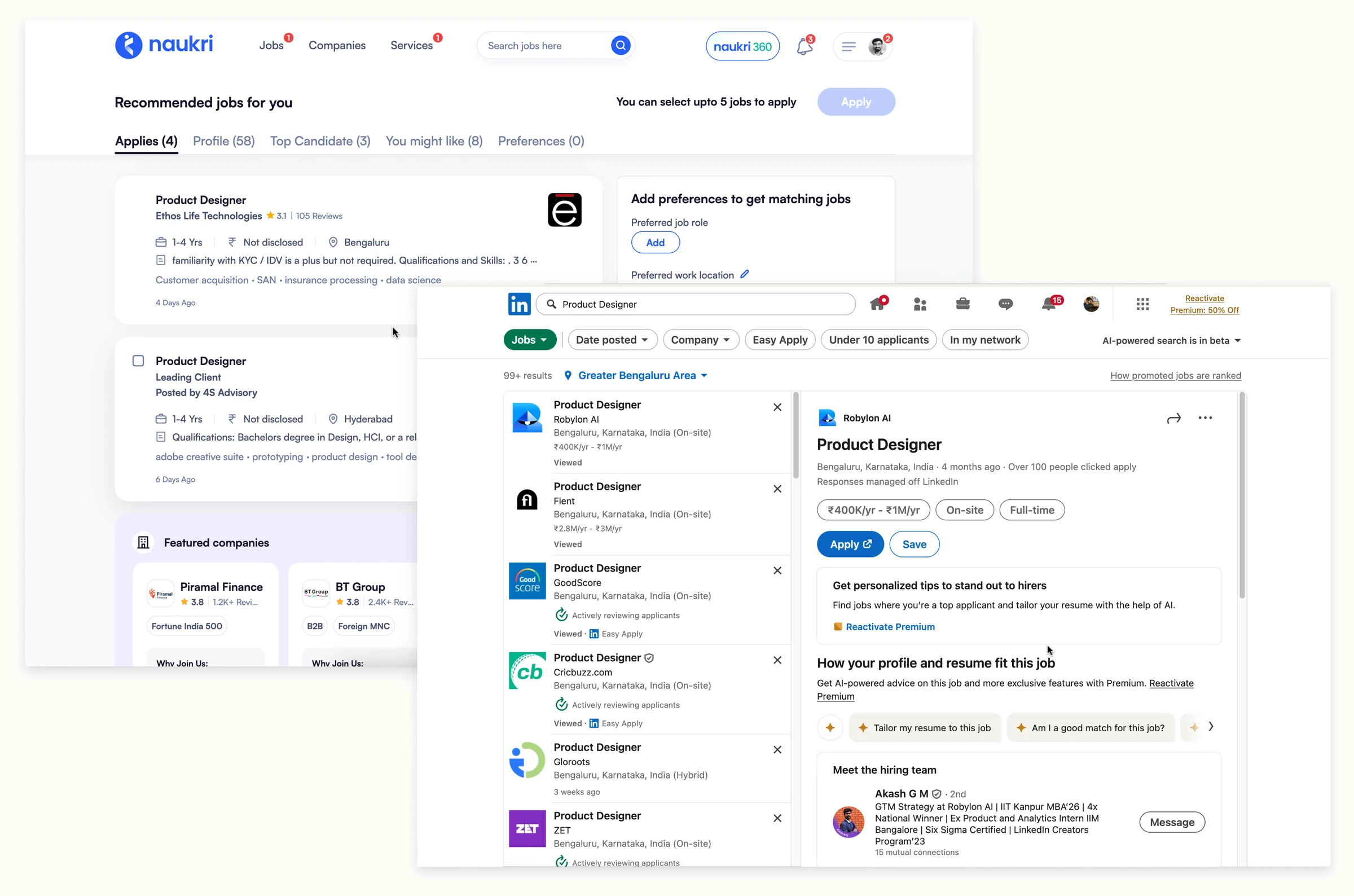The image size is (1354, 896).
Task: Focus LinkedIn Product Designer search field
Action: pos(695,304)
